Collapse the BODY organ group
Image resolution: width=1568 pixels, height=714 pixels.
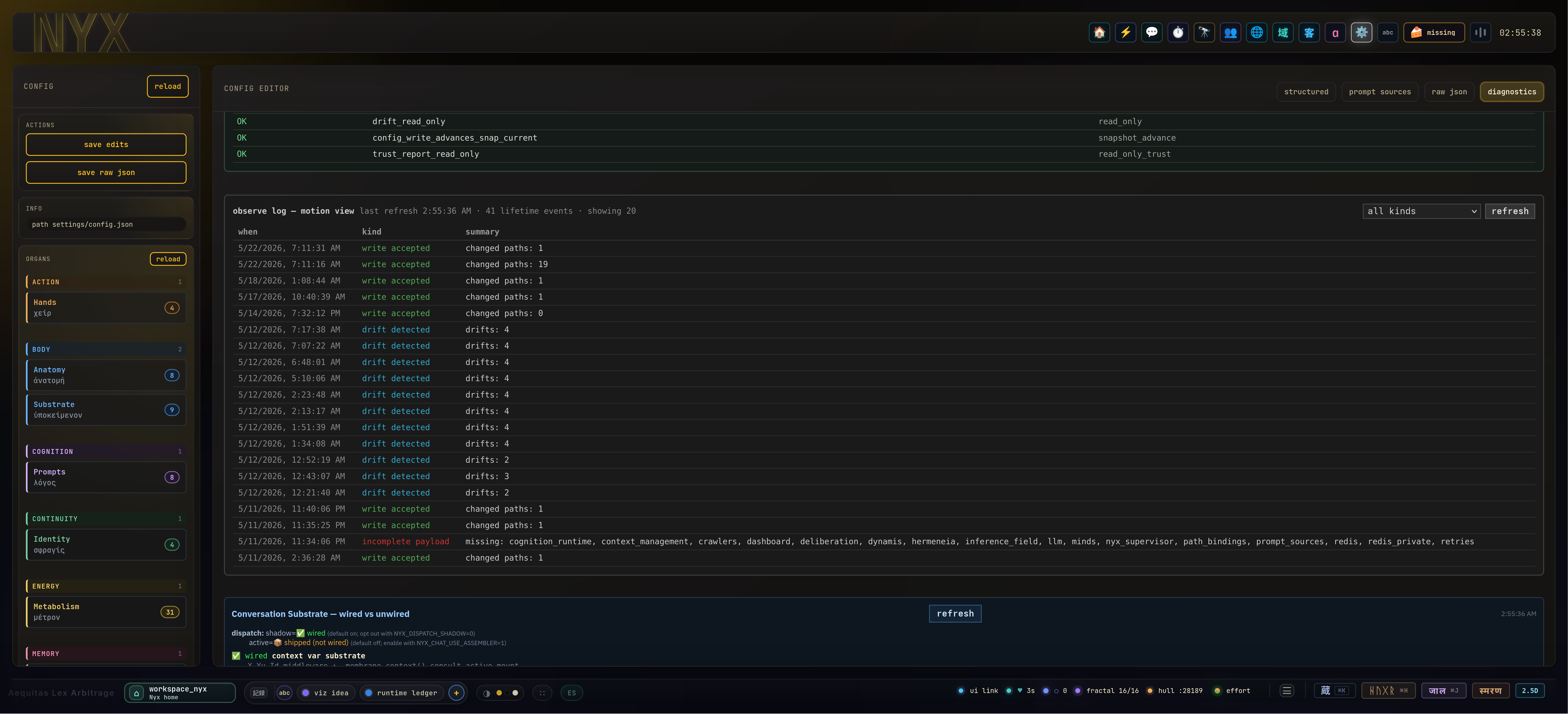tap(106, 349)
